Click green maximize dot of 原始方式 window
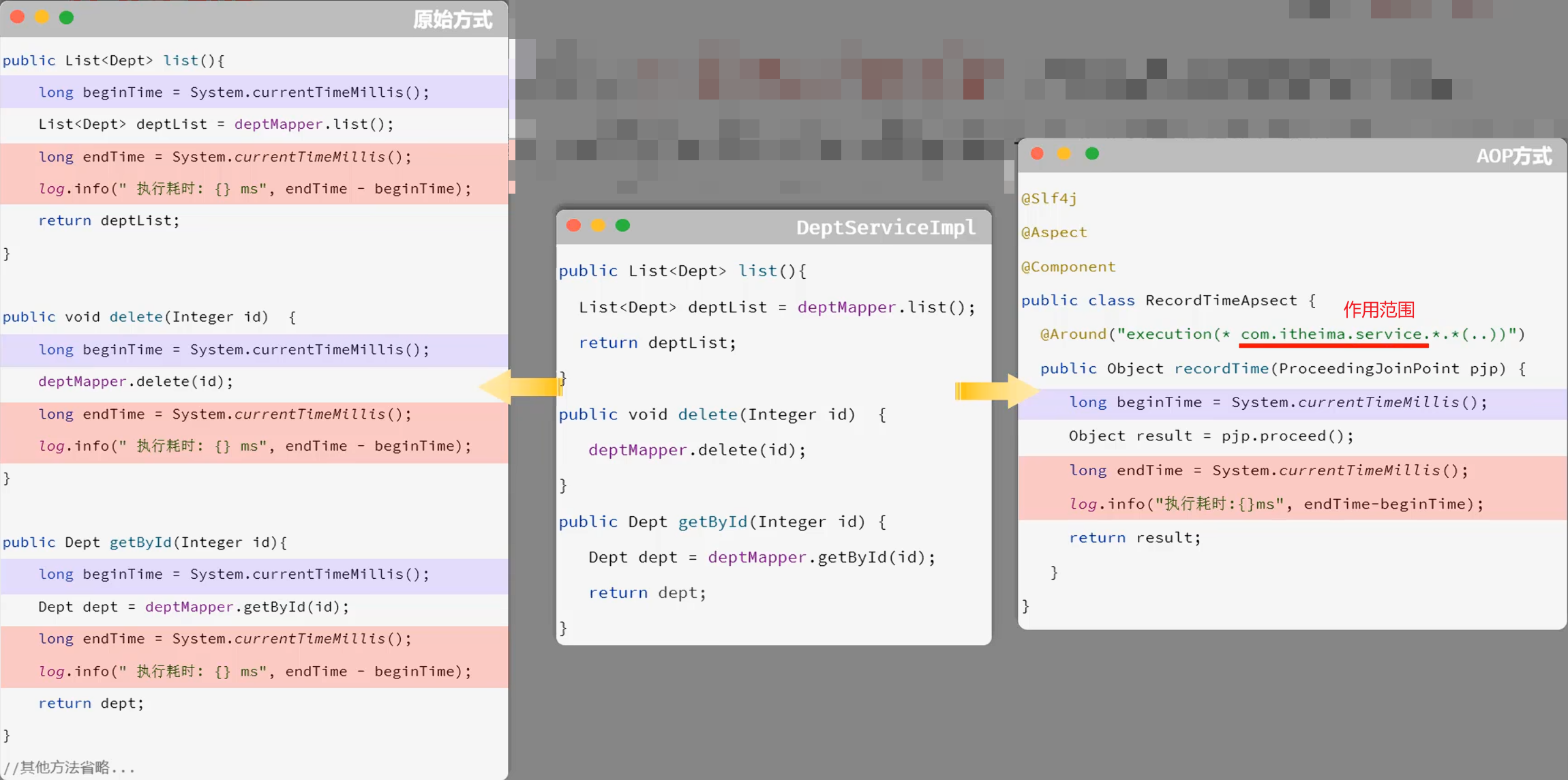This screenshot has width=1568, height=780. point(66,17)
